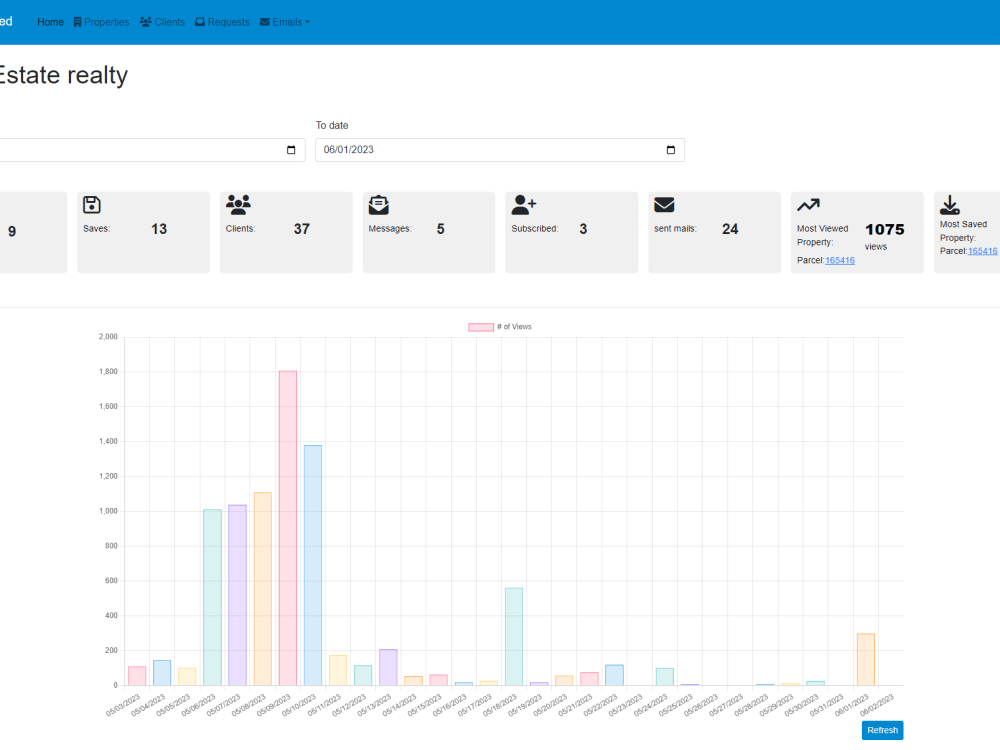Click the Messages envelope icon

379,205
